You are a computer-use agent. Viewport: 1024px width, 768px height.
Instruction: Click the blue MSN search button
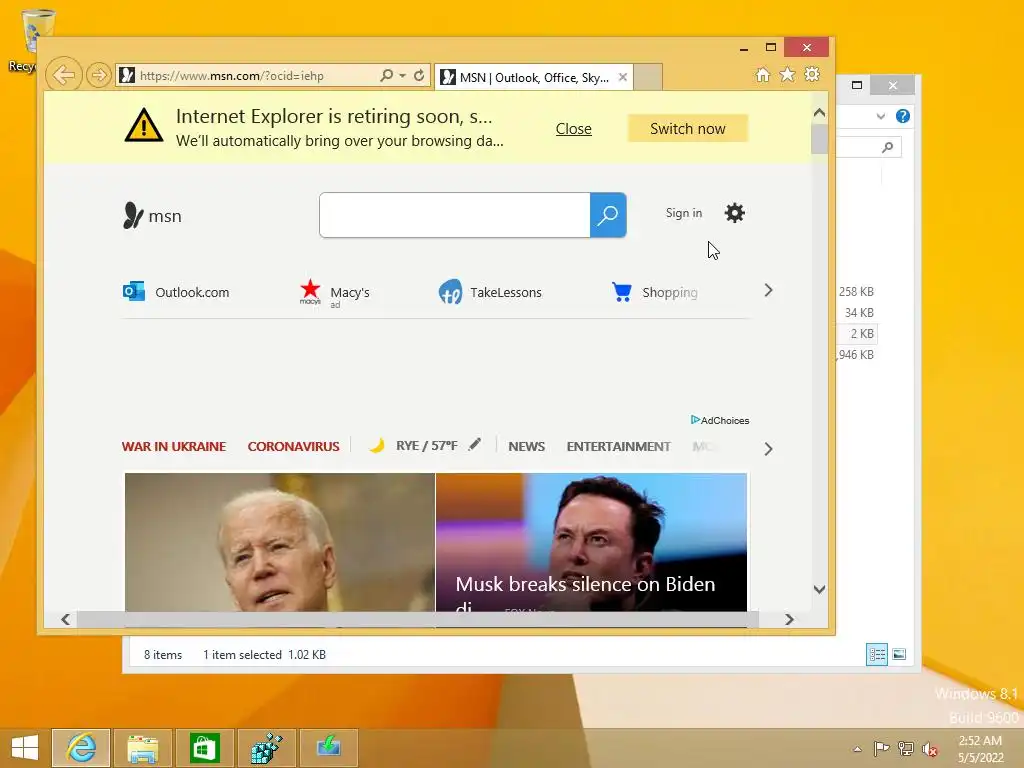click(x=608, y=215)
